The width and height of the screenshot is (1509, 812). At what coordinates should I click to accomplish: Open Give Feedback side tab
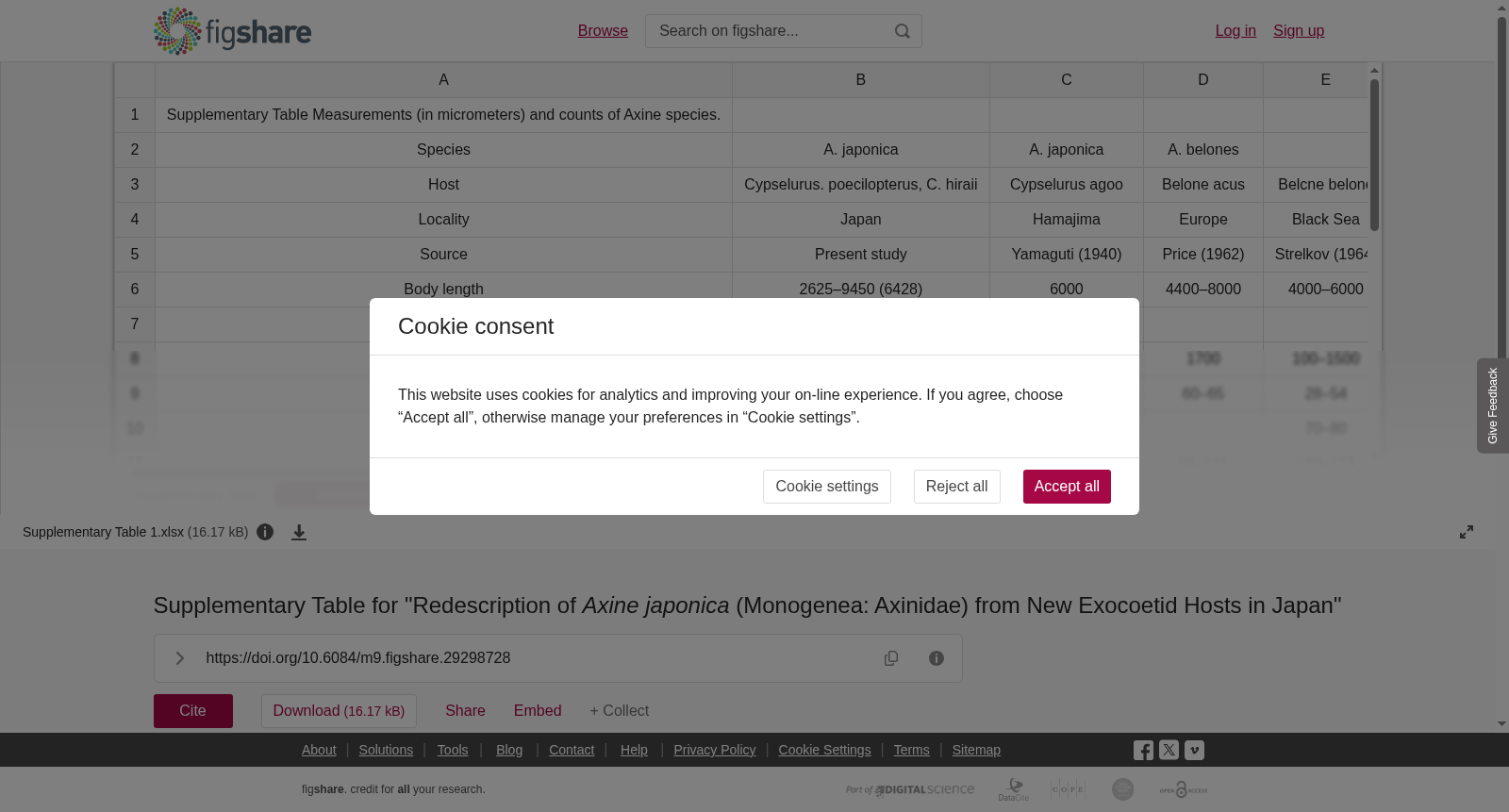tap(1492, 406)
